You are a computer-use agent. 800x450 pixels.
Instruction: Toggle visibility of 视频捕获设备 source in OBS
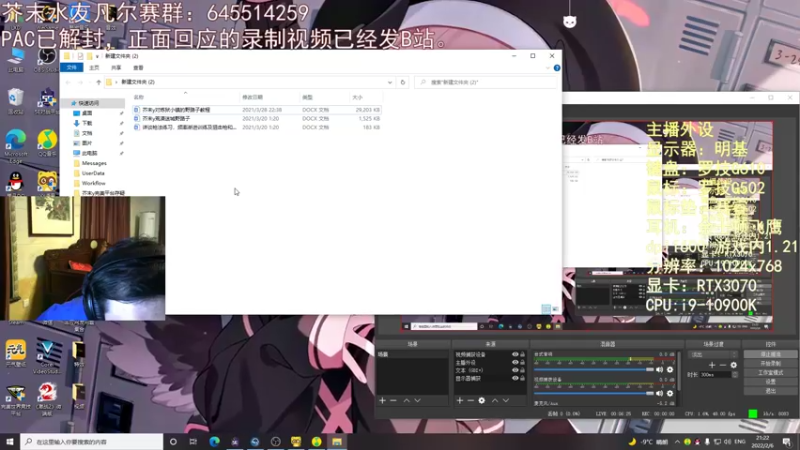515,354
